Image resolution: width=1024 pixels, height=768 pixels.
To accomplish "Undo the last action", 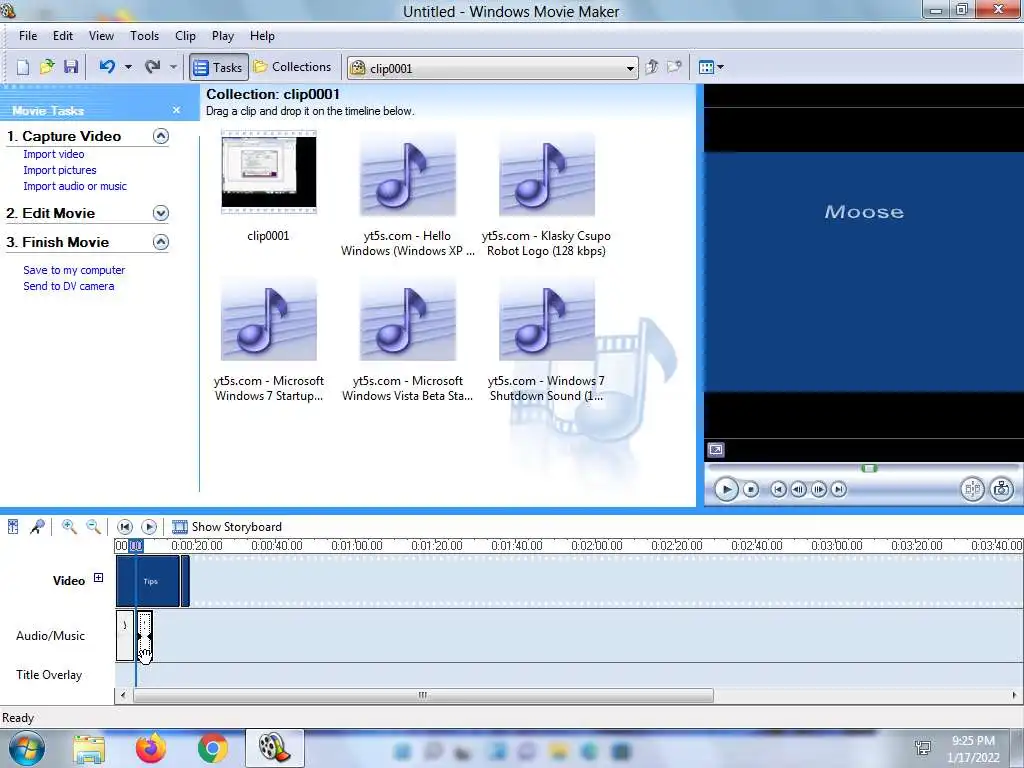I will click(x=107, y=67).
